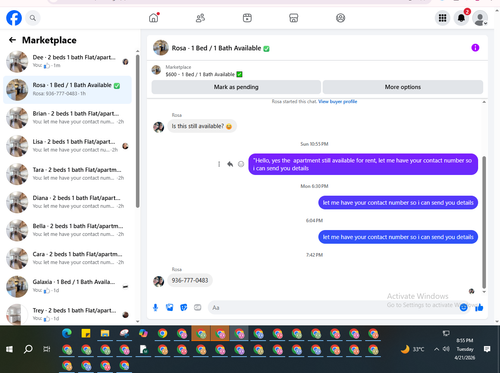Open Galaxia 1 Bed conversation
500x373 pixels.
point(67,286)
